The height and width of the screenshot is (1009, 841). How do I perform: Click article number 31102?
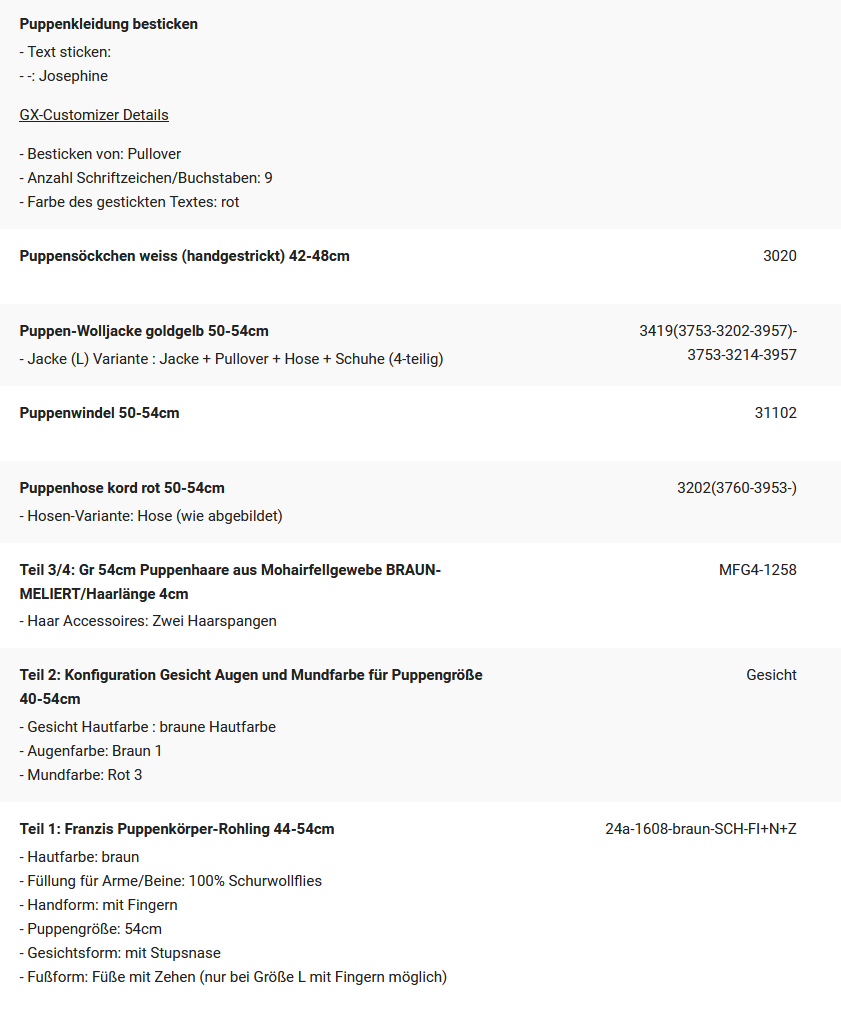click(776, 412)
